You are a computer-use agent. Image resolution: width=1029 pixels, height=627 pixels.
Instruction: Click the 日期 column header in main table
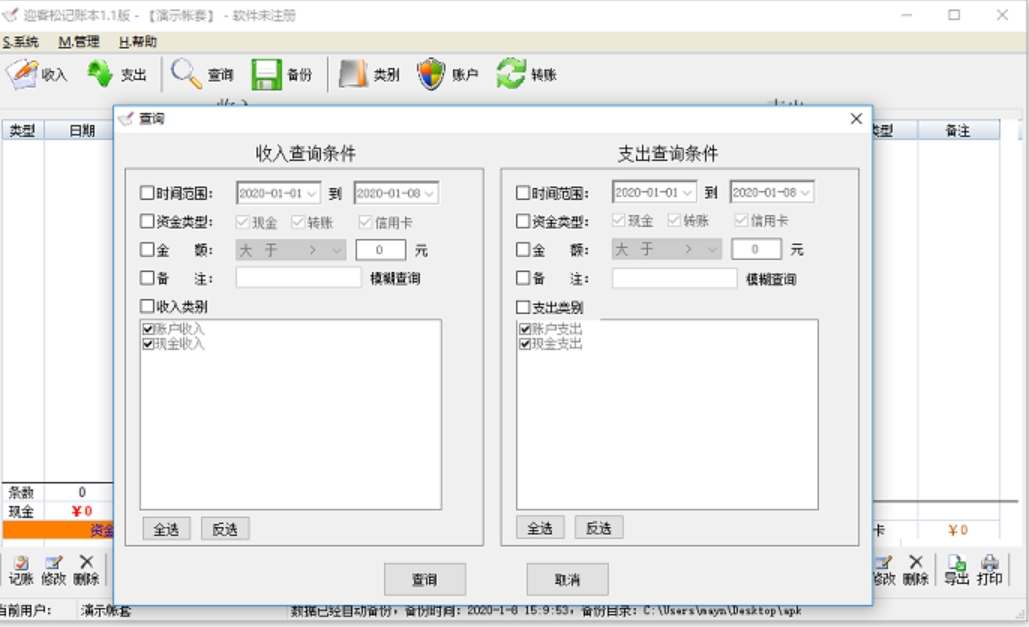coord(81,131)
